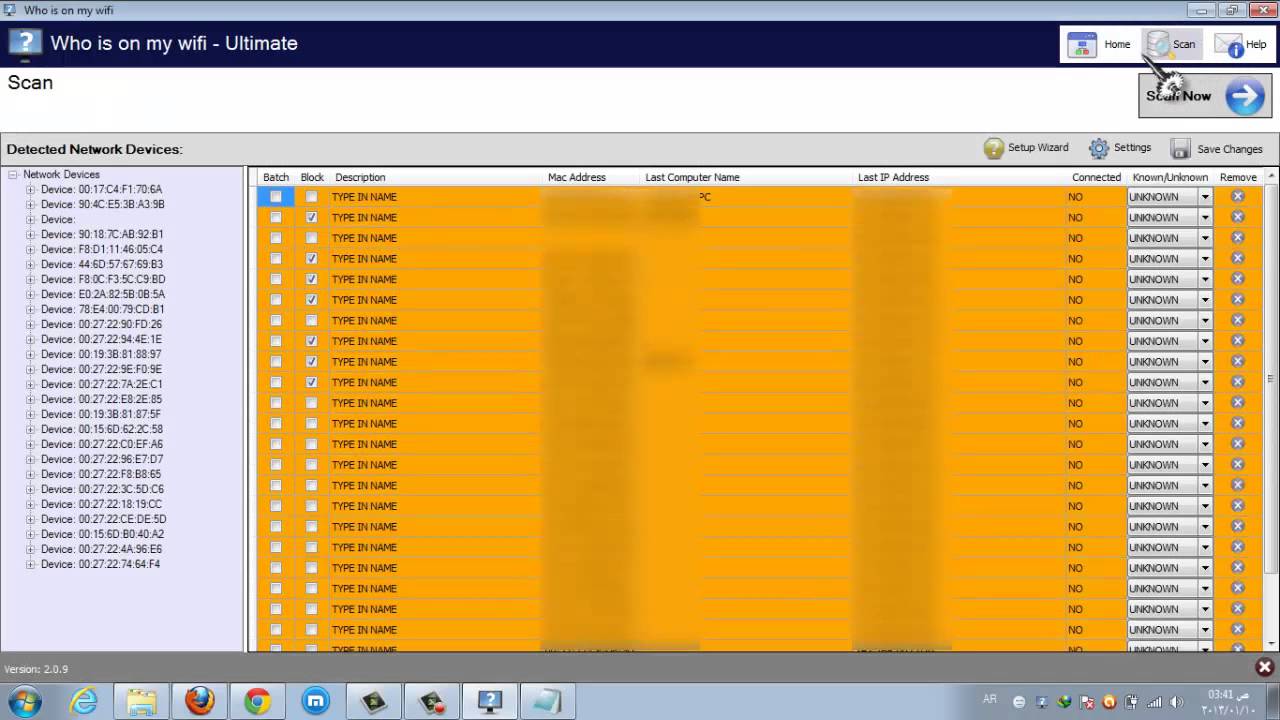
Task: Collapse the Network Devices tree root
Action: 13,174
